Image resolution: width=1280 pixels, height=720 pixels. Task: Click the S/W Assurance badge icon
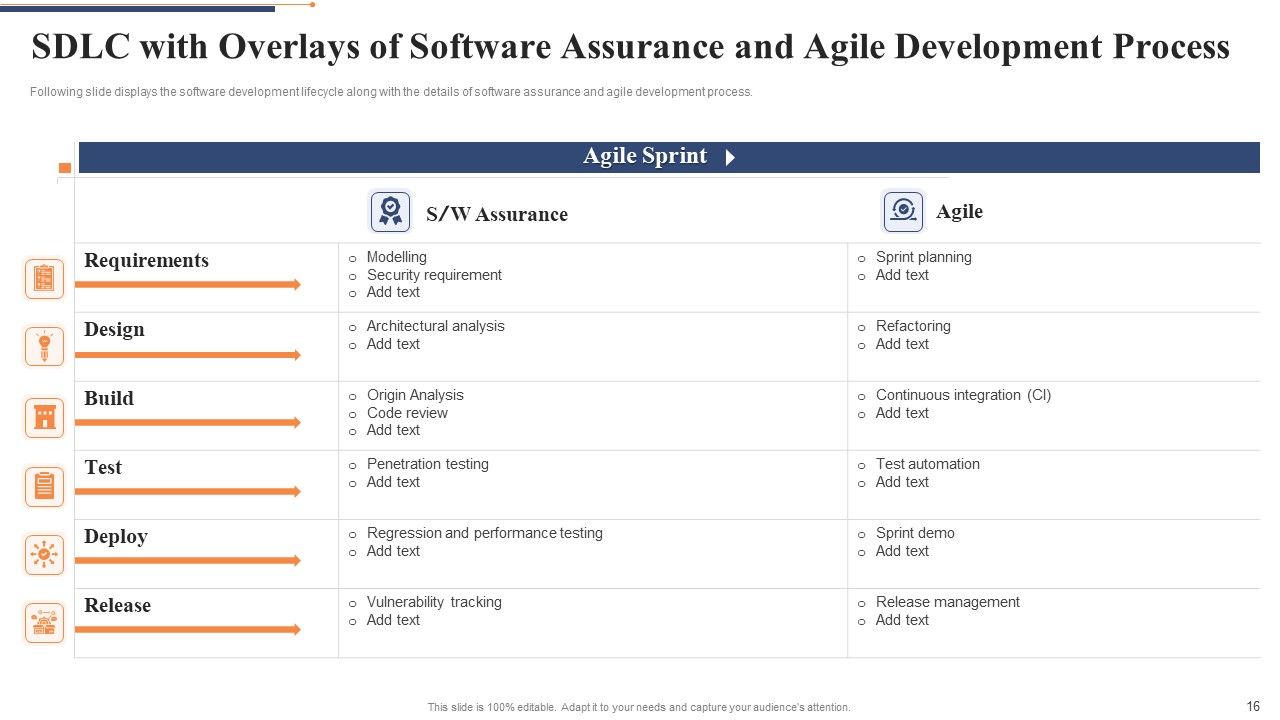point(390,212)
